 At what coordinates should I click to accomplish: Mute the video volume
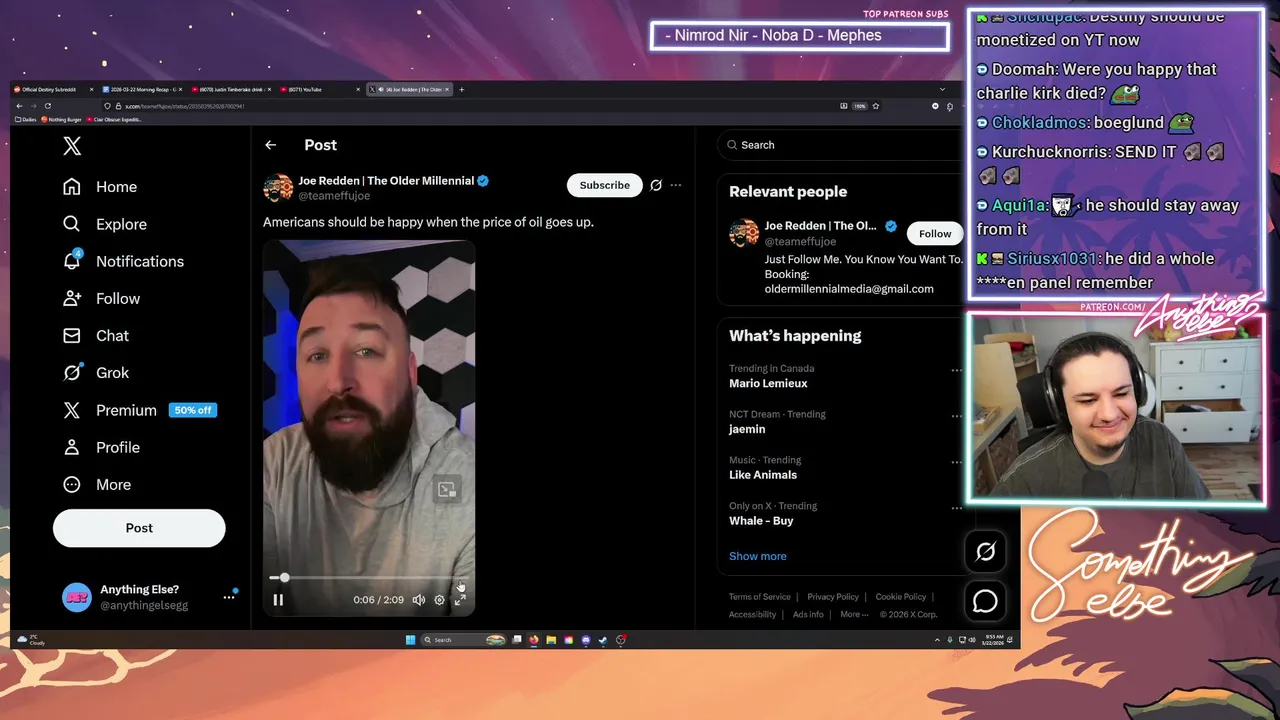(419, 600)
